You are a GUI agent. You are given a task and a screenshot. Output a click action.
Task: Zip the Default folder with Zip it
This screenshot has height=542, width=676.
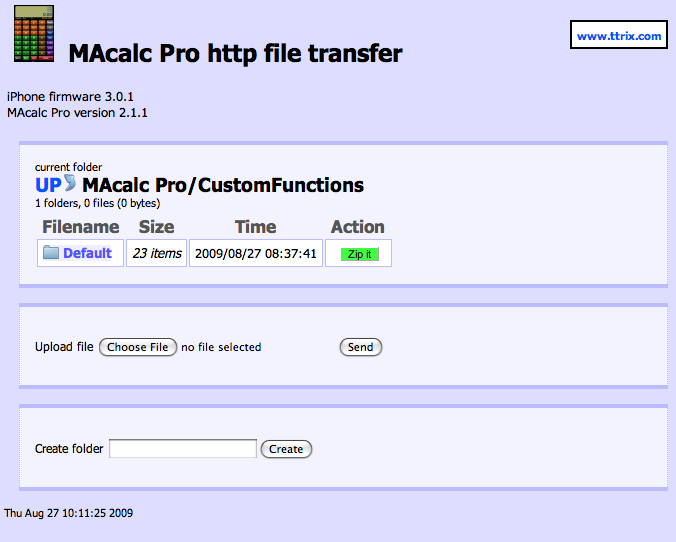tap(360, 254)
